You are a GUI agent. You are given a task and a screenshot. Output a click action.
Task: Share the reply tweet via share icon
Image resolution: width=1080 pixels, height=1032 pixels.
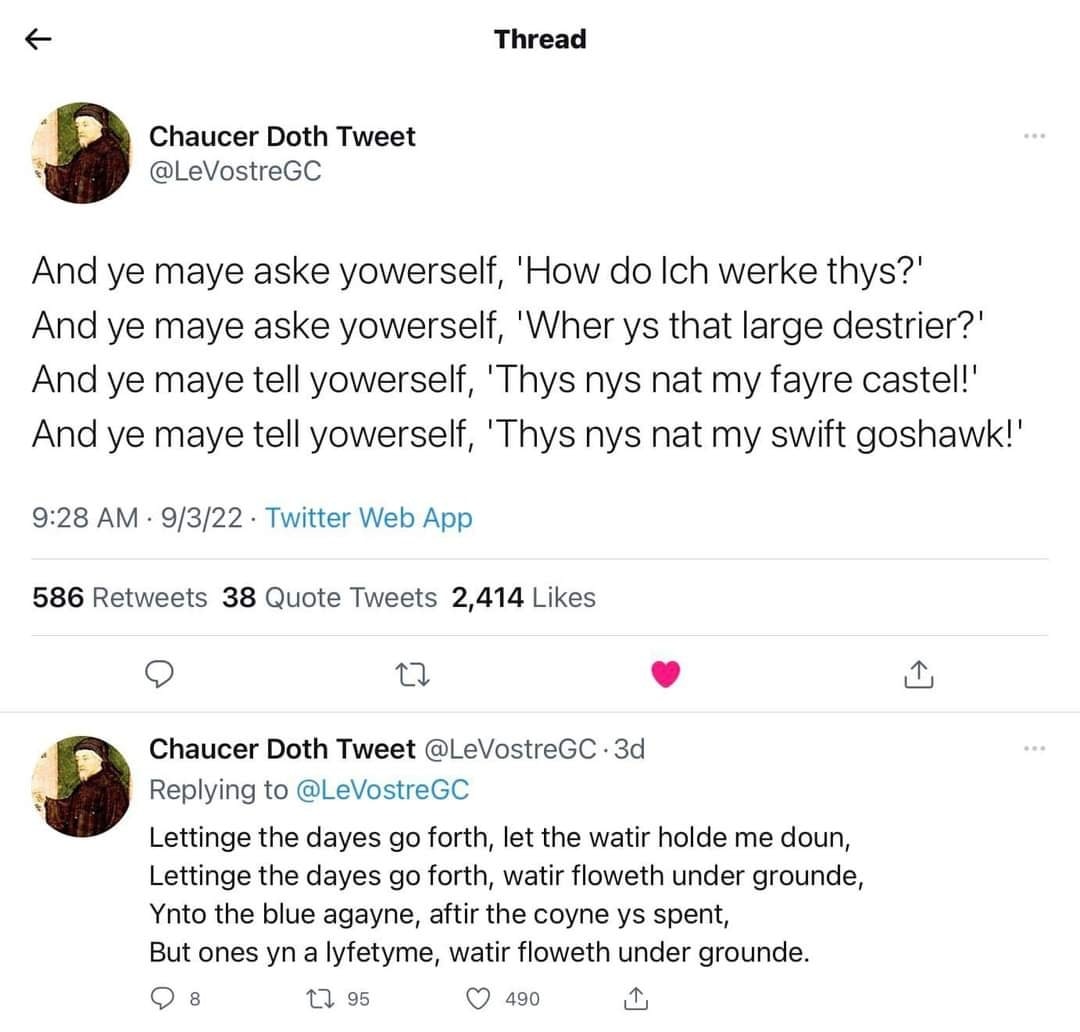click(x=634, y=997)
